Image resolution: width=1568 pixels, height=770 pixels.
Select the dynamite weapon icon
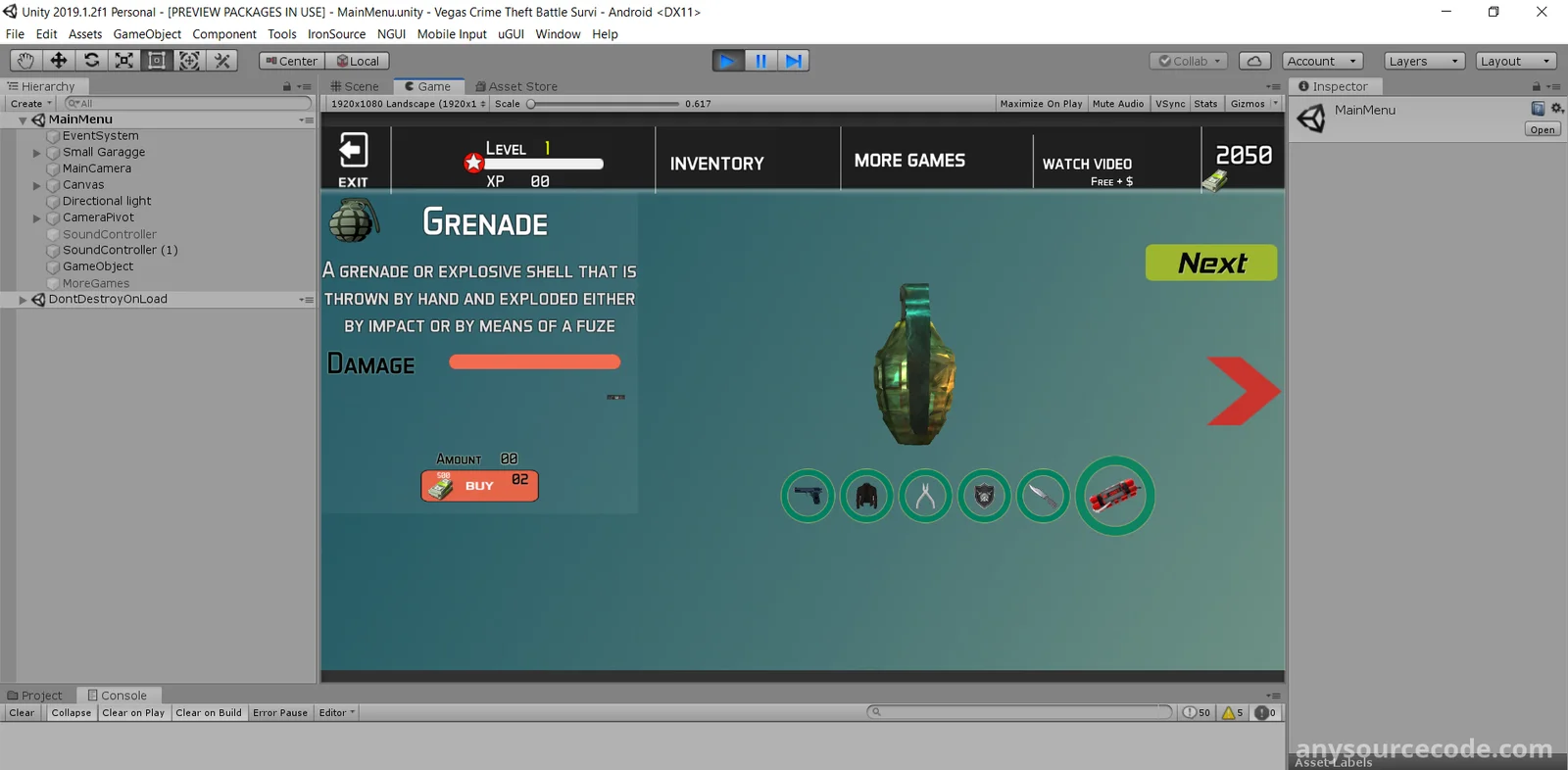[x=1115, y=496]
